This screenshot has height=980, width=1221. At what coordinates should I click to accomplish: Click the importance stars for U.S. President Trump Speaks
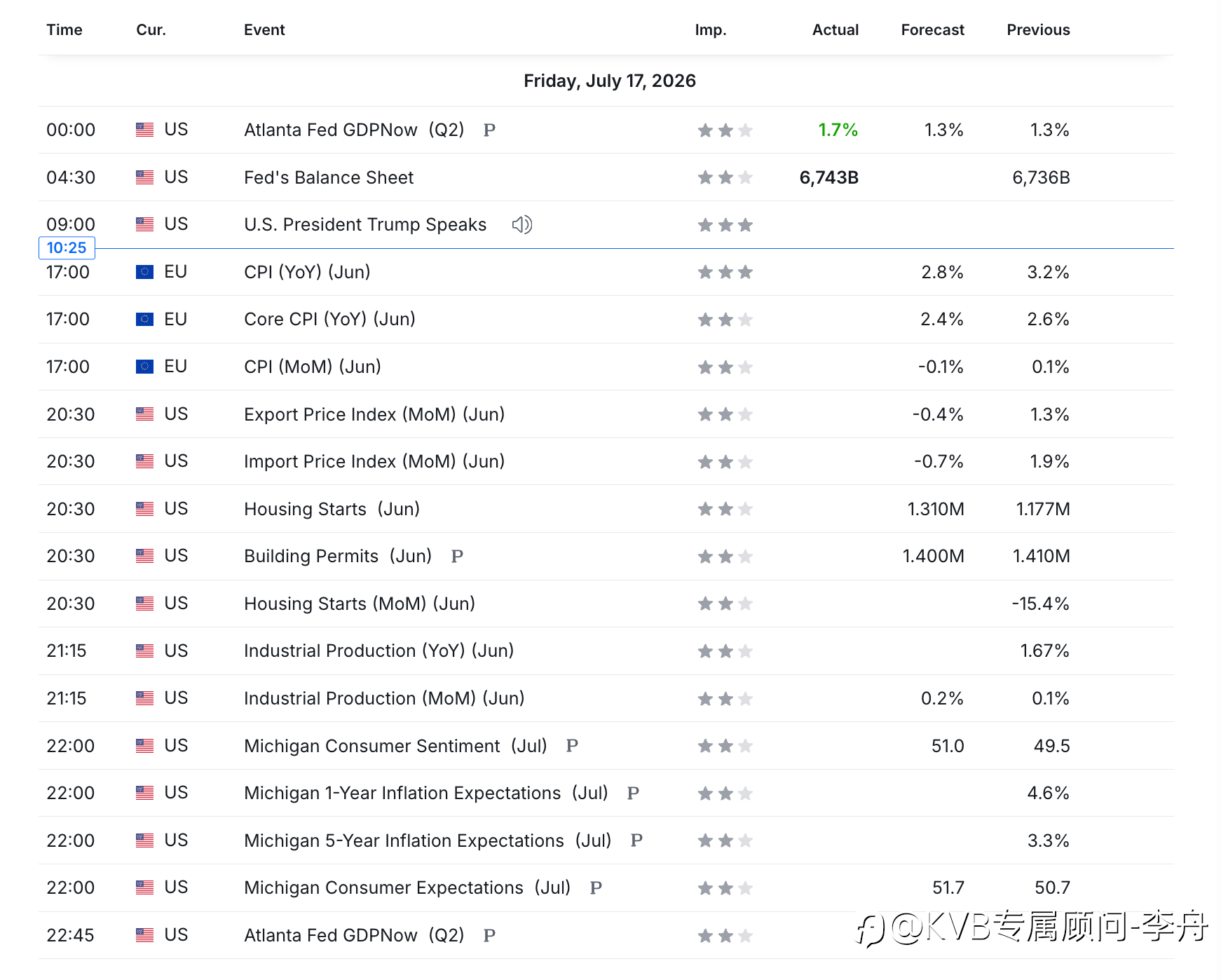[x=725, y=225]
